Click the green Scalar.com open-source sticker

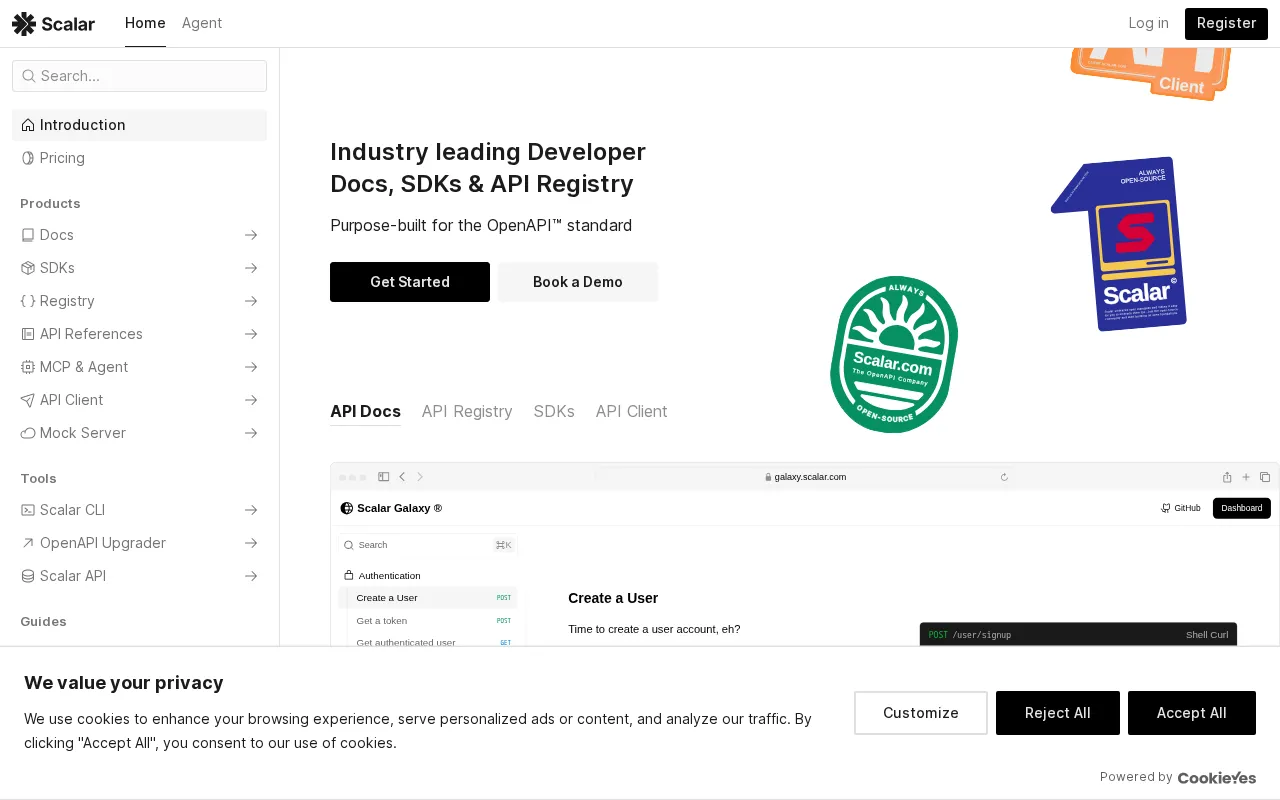[x=894, y=355]
